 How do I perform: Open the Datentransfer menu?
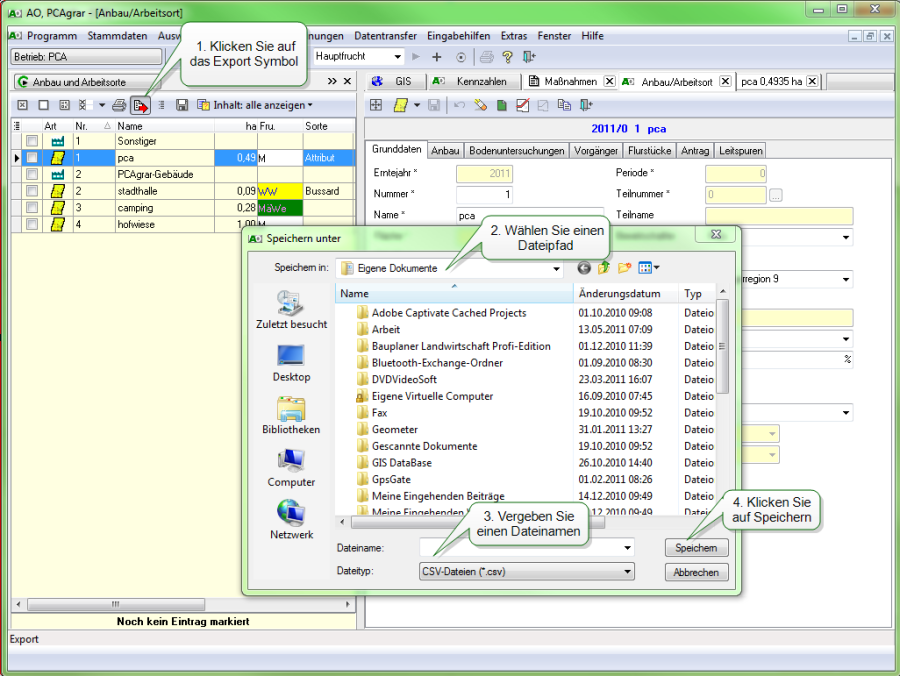point(385,35)
